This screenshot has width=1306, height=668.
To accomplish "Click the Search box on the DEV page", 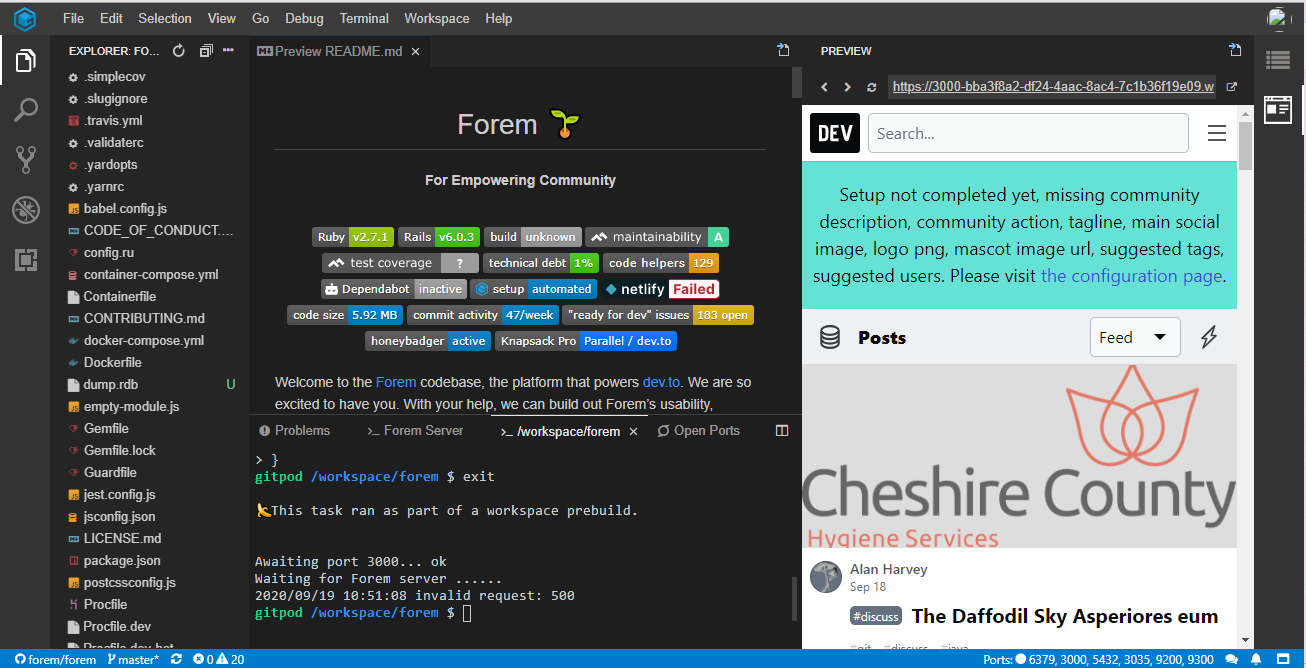I will [1028, 133].
